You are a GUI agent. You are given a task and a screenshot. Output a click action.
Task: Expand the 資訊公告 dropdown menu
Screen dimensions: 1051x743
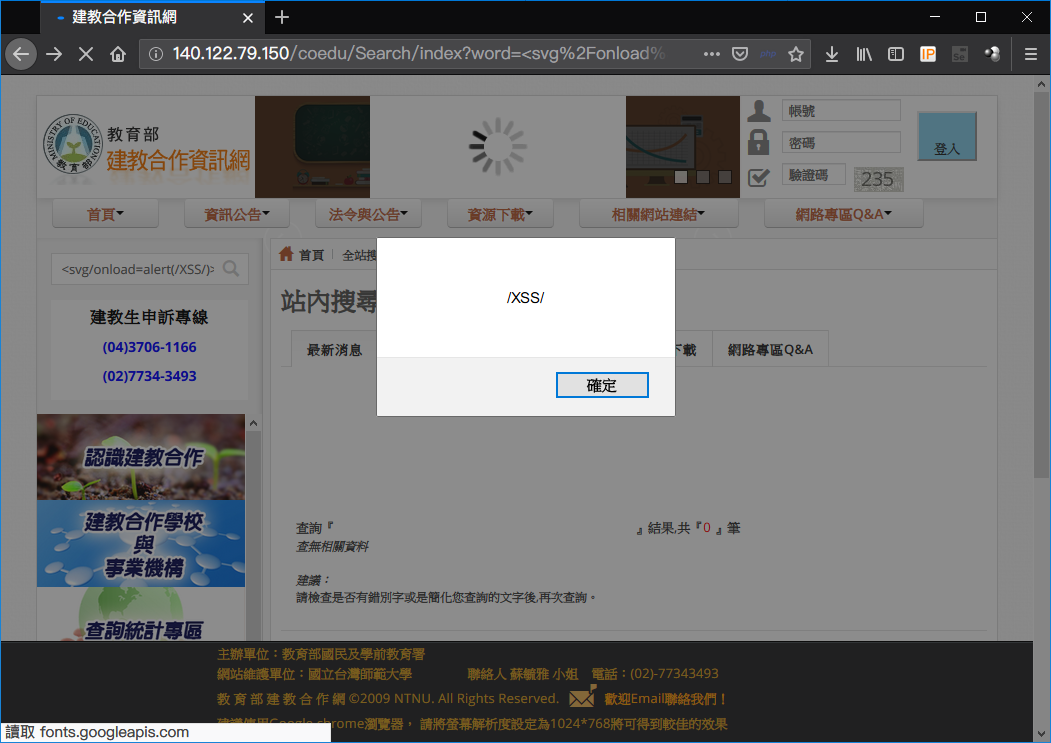pos(237,214)
